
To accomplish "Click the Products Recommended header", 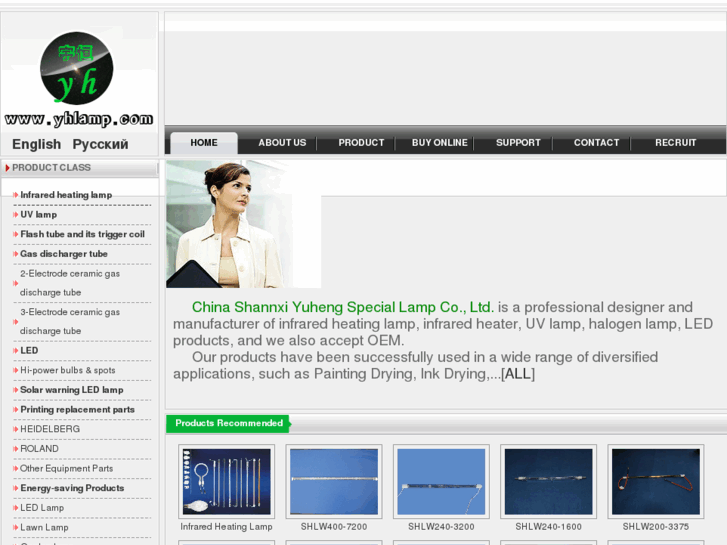I will (x=229, y=423).
